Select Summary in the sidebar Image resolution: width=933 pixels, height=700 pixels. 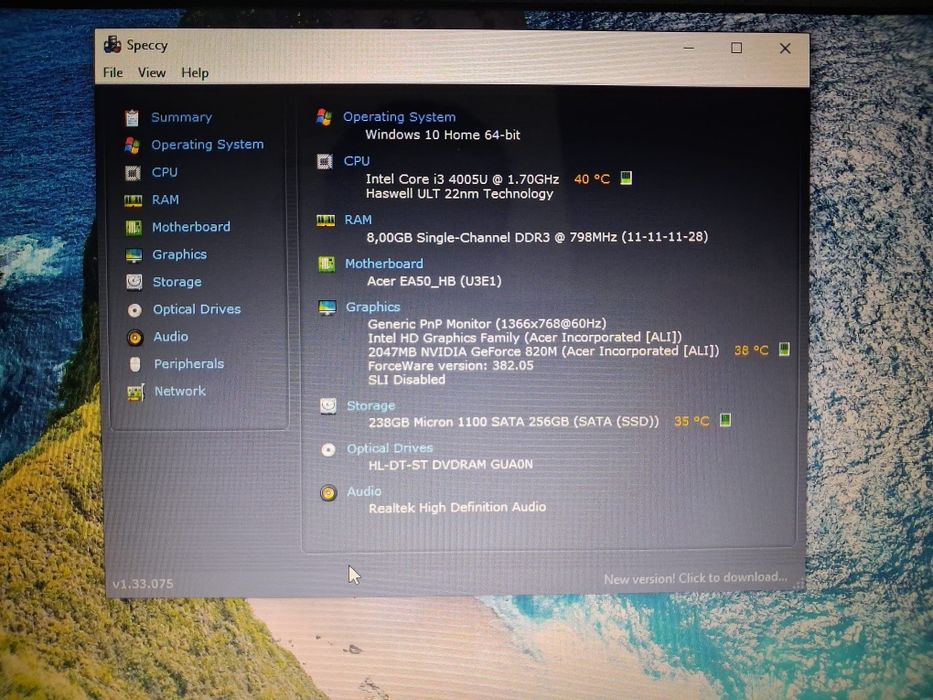coord(181,117)
